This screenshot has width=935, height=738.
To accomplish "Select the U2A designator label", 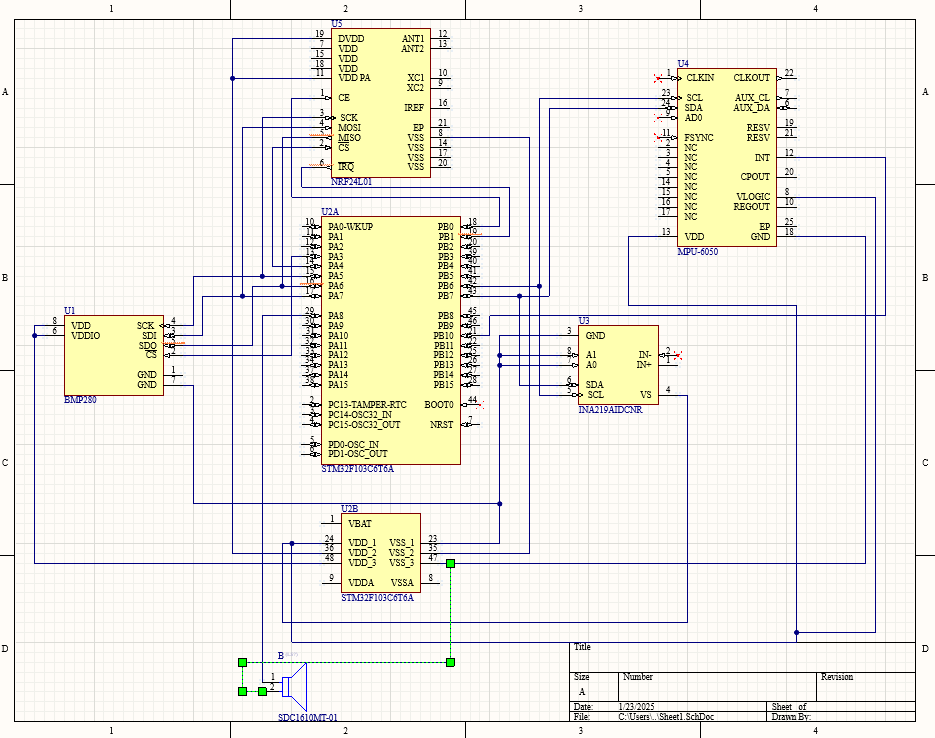I will (330, 212).
